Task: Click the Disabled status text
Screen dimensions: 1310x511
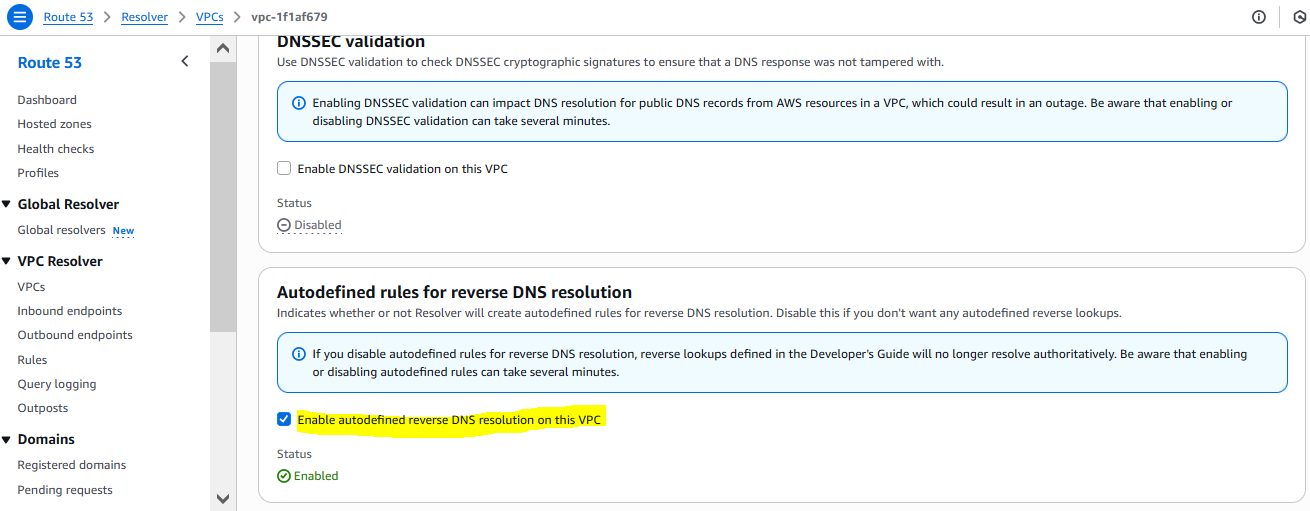Action: (x=318, y=225)
